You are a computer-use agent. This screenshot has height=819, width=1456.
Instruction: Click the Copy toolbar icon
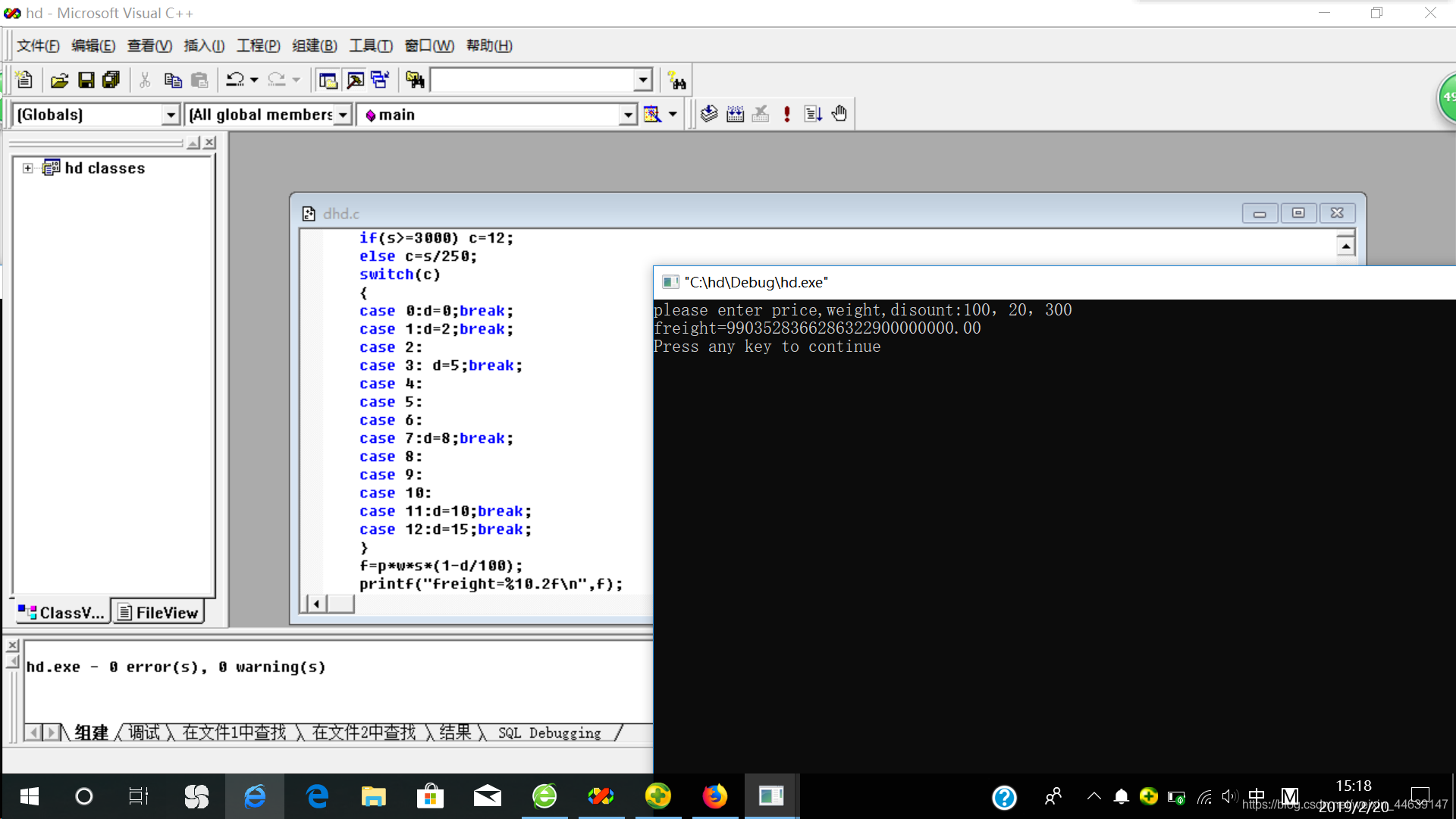[x=173, y=80]
